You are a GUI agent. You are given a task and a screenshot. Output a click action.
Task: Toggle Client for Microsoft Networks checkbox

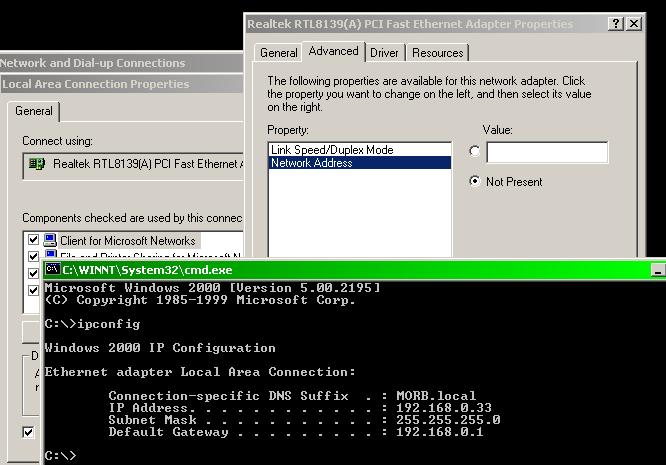pyautogui.click(x=33, y=240)
